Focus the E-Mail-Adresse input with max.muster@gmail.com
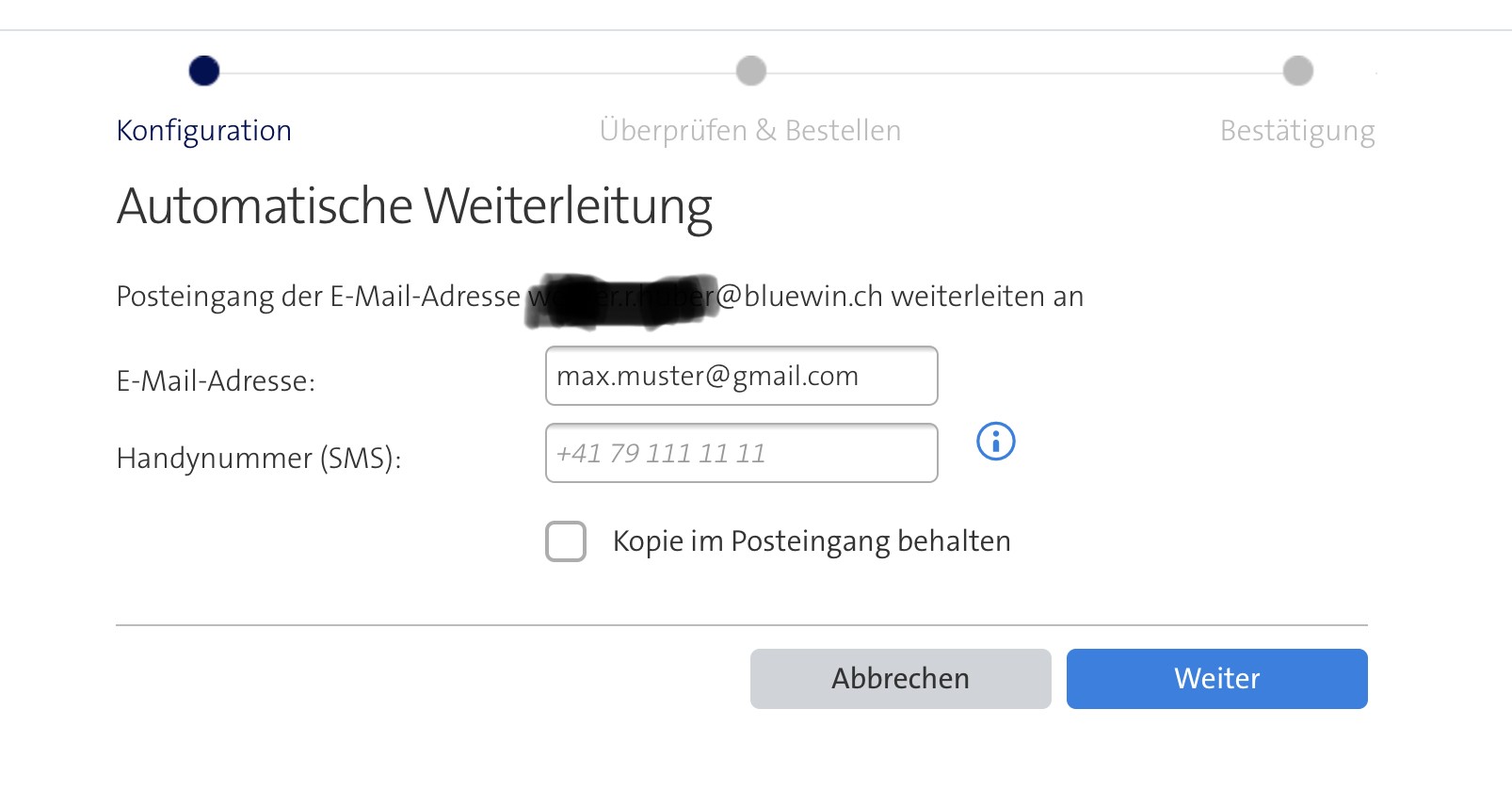The image size is (1512, 790). coord(741,376)
